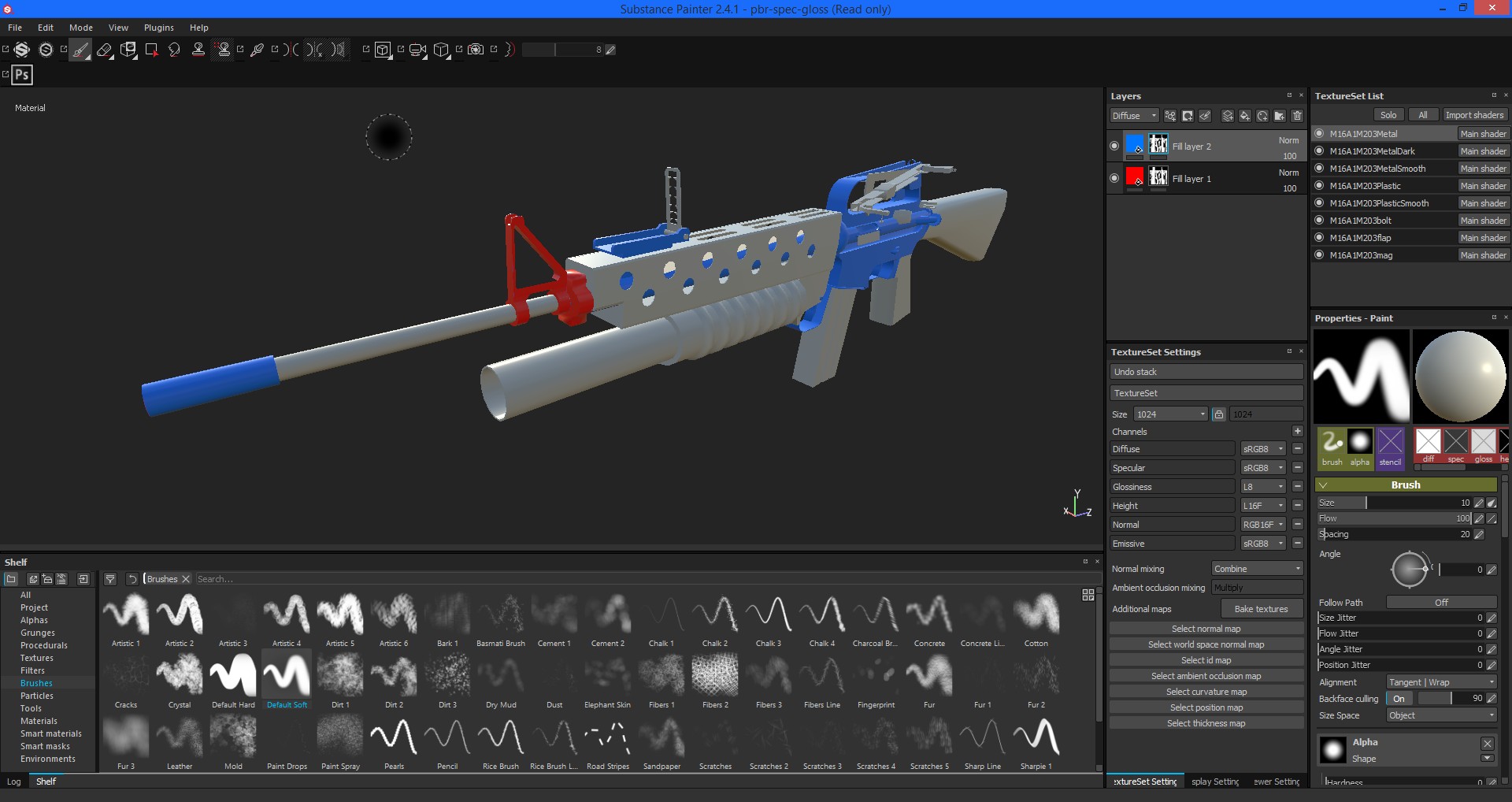Select the Smudge tool
The image size is (1512, 802).
[x=174, y=50]
